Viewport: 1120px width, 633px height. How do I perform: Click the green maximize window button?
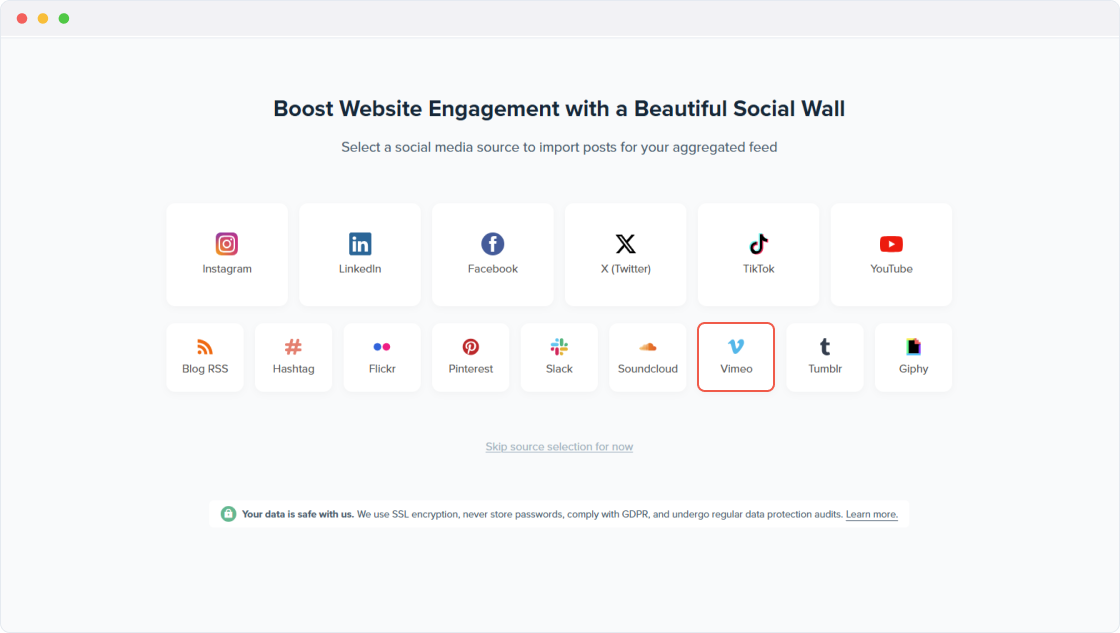pos(65,17)
